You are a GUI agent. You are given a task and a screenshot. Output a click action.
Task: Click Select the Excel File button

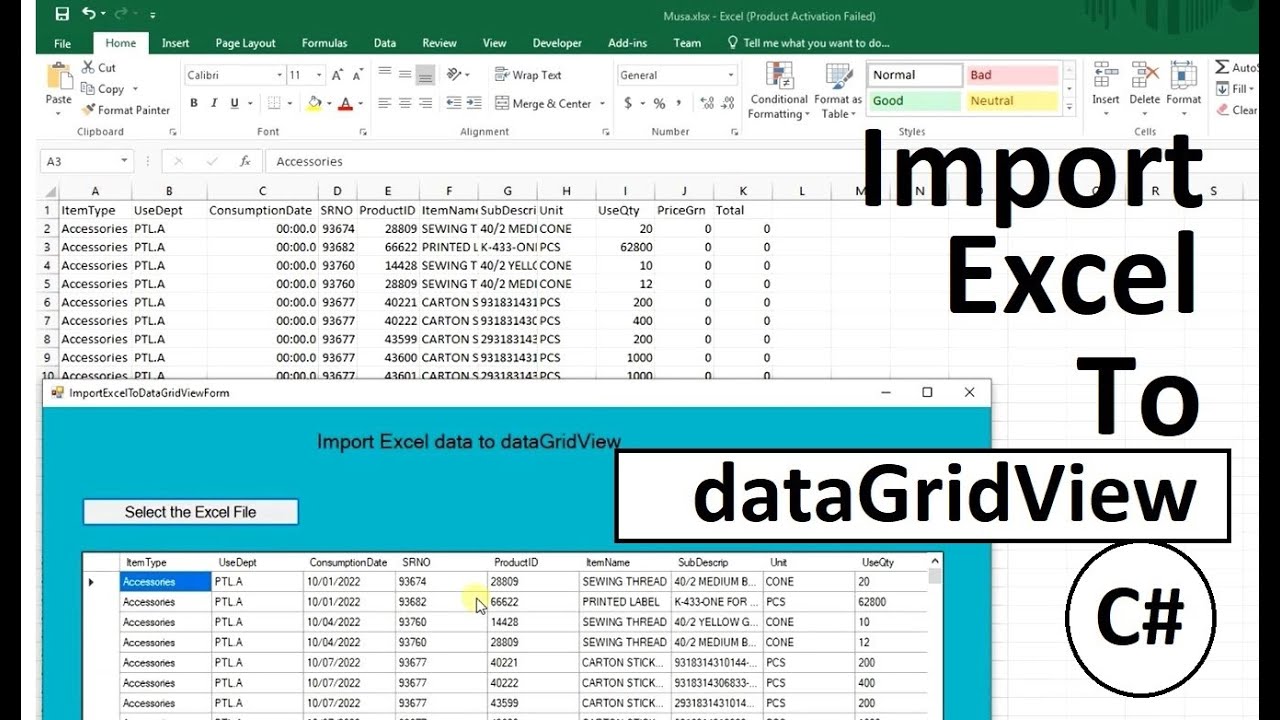click(190, 512)
